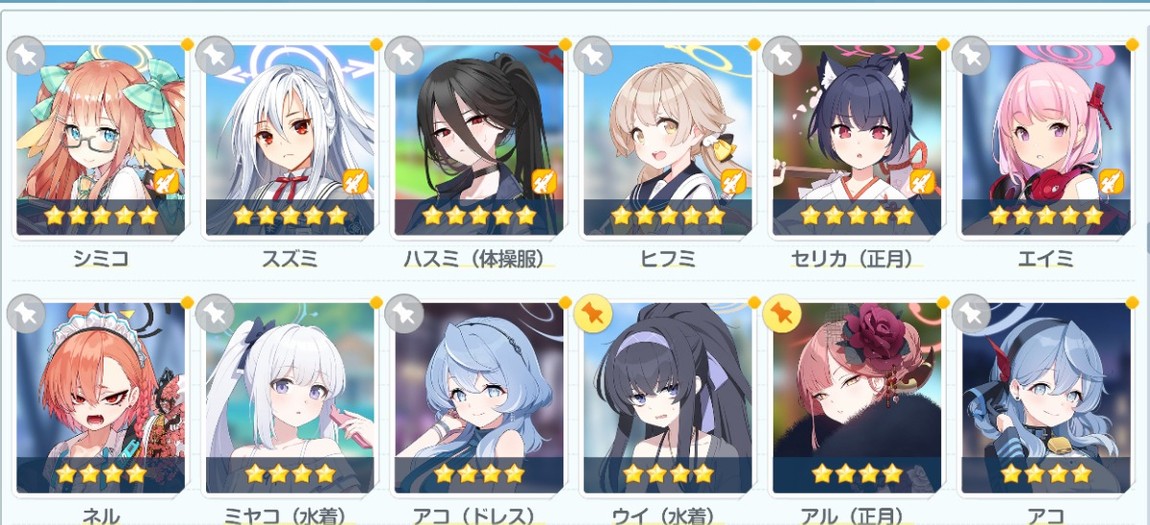Click the セリカ（正月）name label
The image size is (1150, 525).
tap(857, 258)
